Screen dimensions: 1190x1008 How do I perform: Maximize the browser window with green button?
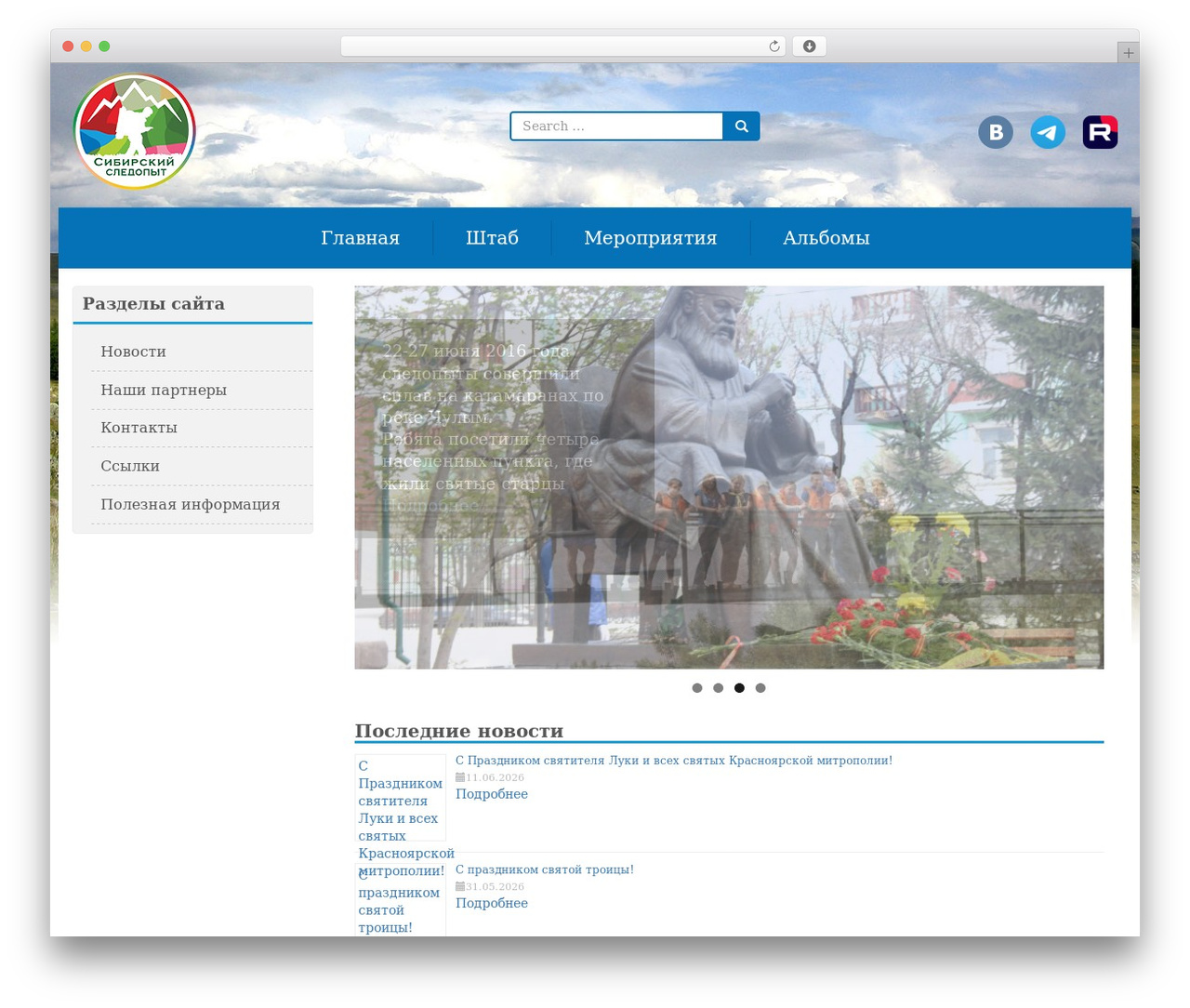(104, 46)
